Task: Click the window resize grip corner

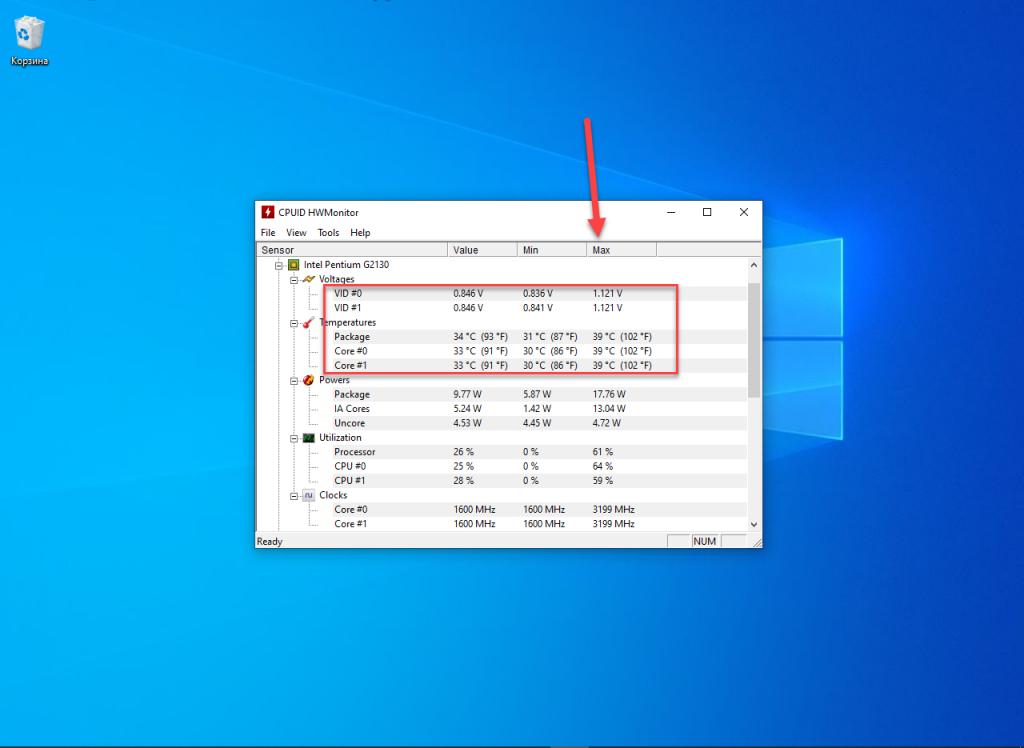Action: [757, 543]
